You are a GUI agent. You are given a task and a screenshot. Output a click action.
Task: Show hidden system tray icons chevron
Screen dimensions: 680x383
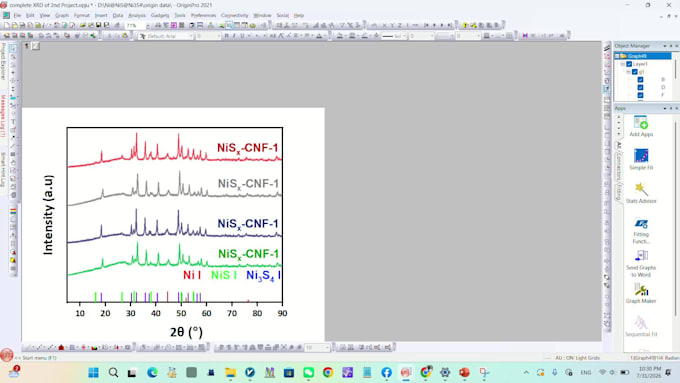[526, 373]
